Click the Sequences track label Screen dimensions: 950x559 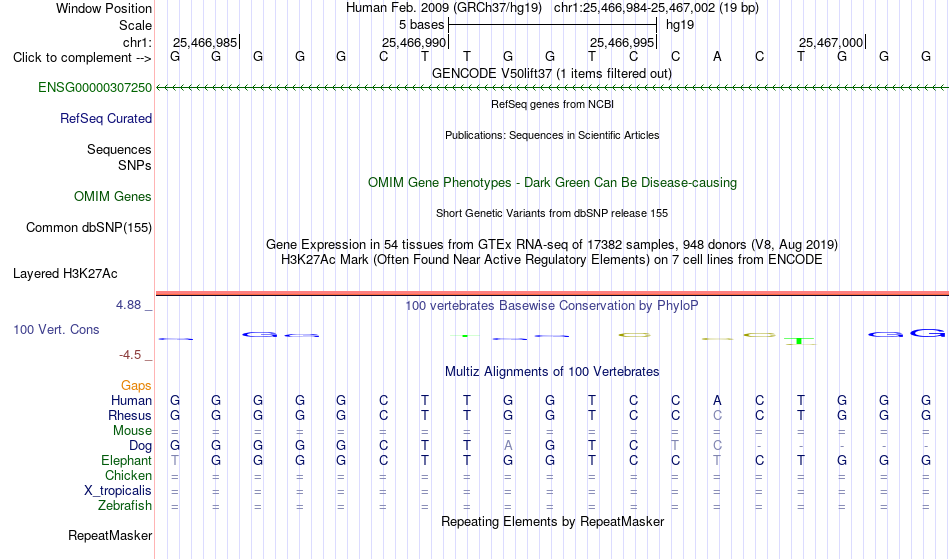(x=119, y=150)
